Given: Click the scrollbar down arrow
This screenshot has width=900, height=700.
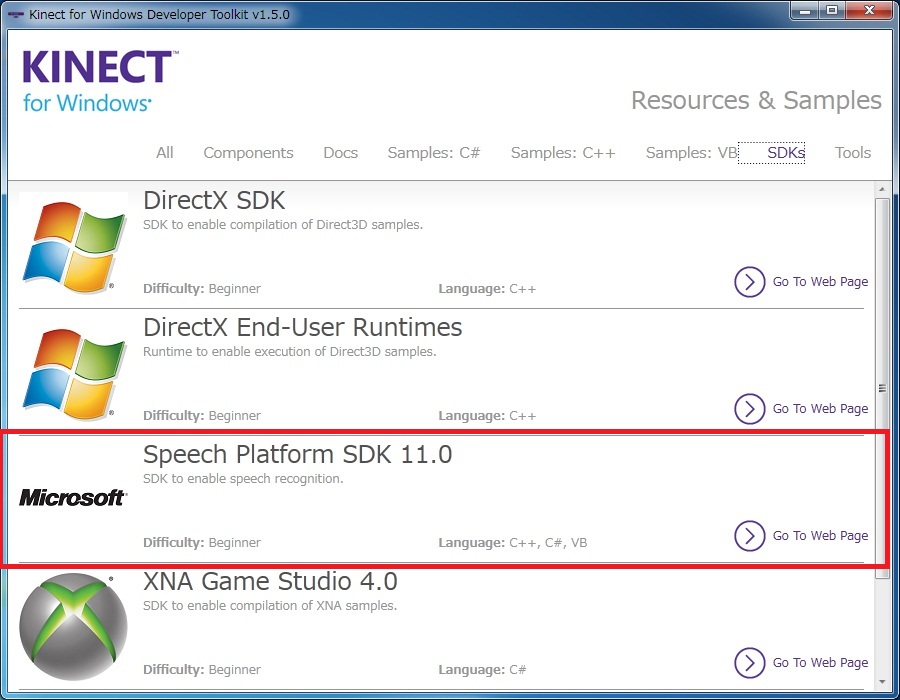Looking at the screenshot, I should click(882, 682).
